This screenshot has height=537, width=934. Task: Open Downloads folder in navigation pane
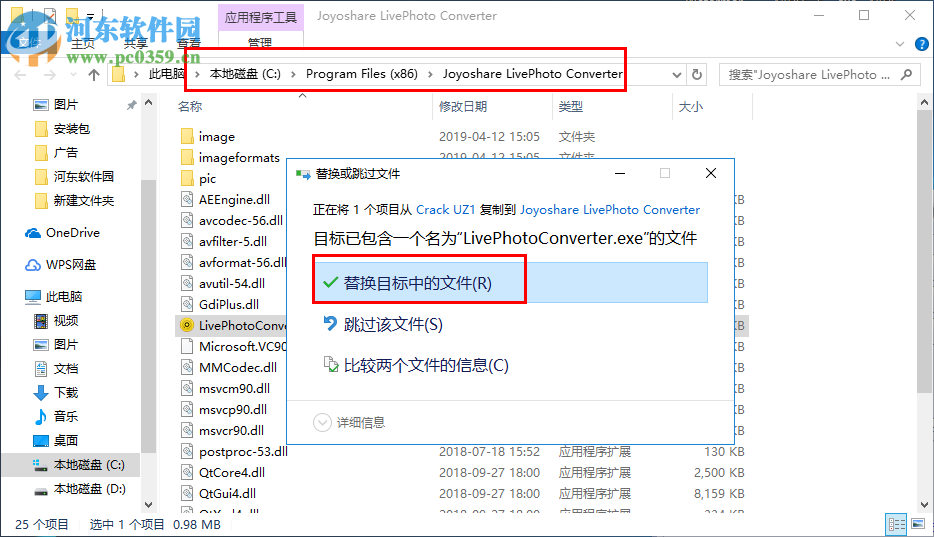56,392
